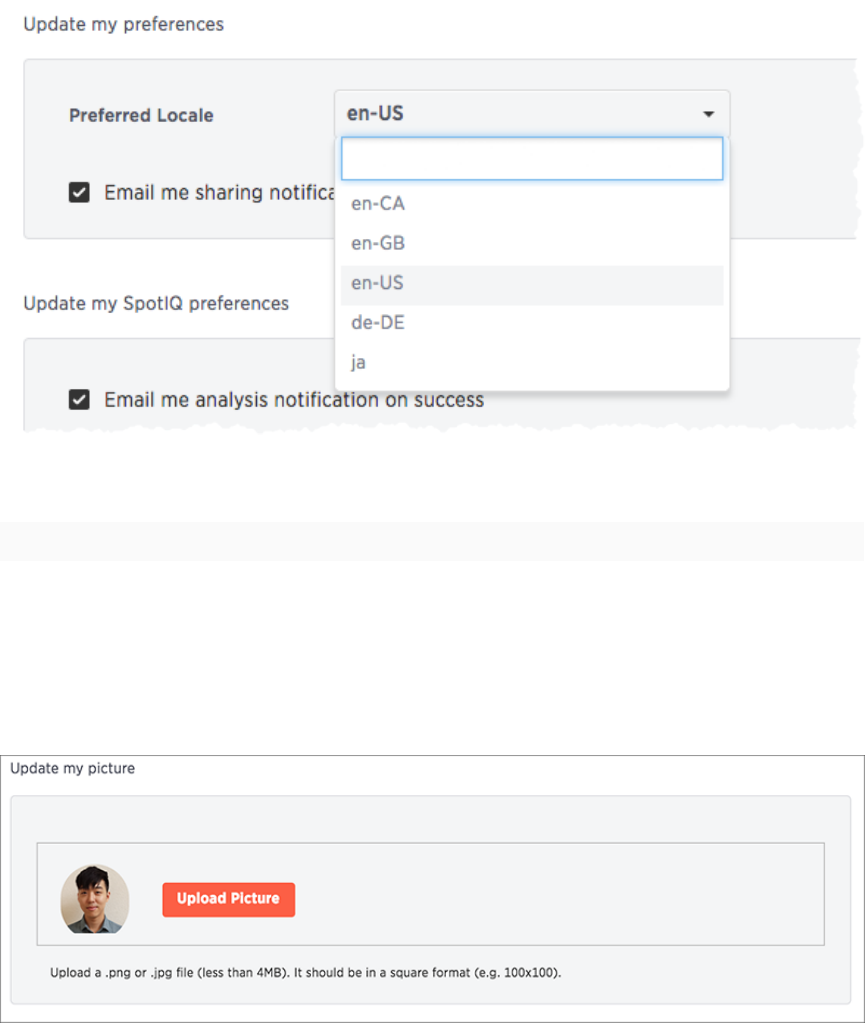Click the Preferred Locale label
865x1023 pixels.
pos(141,115)
